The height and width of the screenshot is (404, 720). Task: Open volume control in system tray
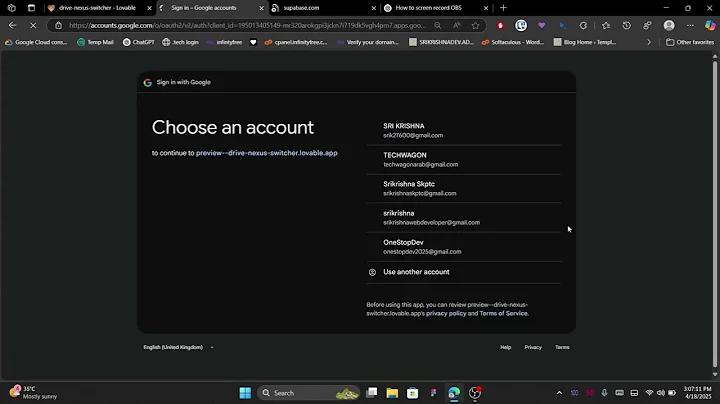pyautogui.click(x=661, y=393)
